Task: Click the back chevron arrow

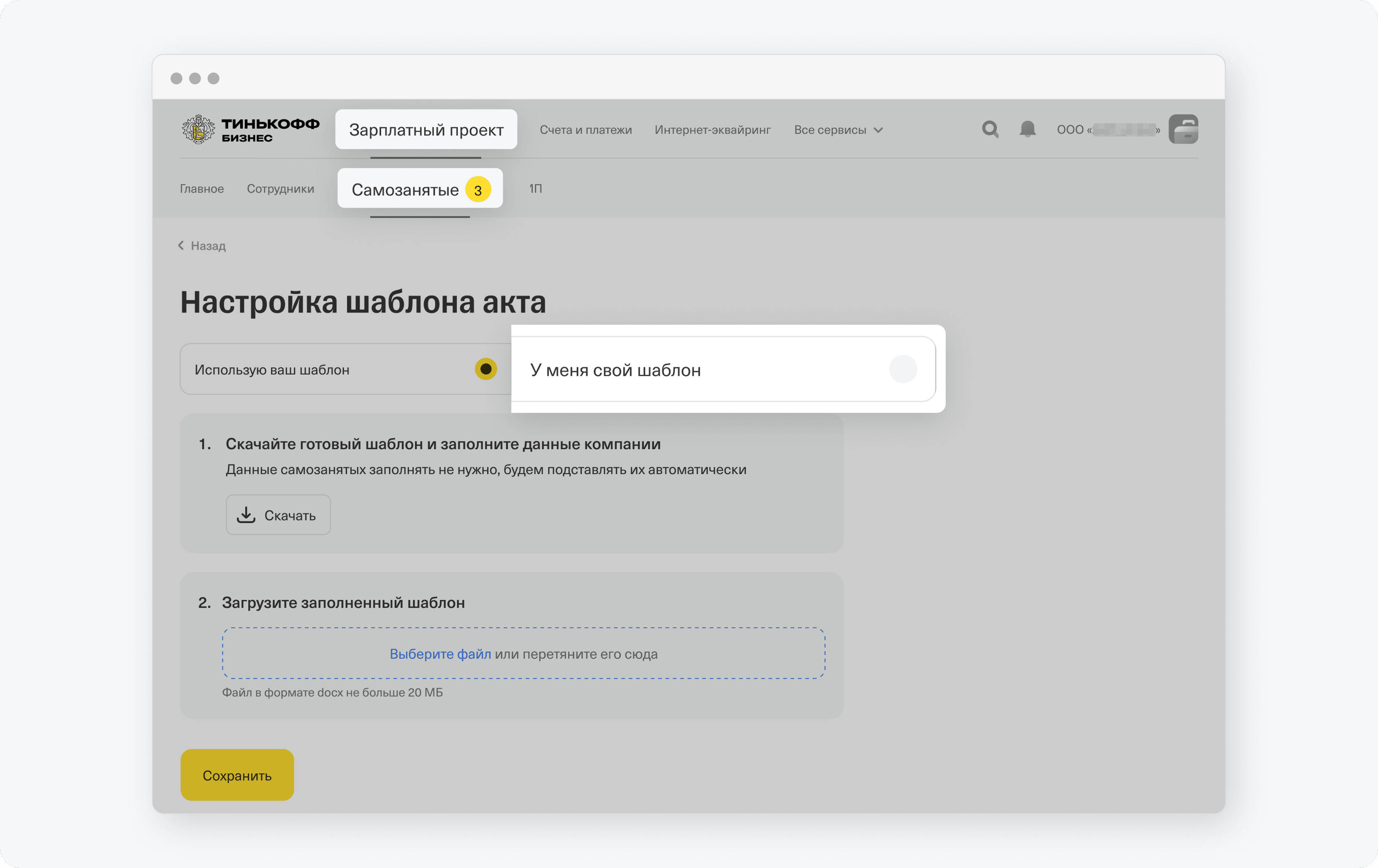Action: (x=181, y=245)
